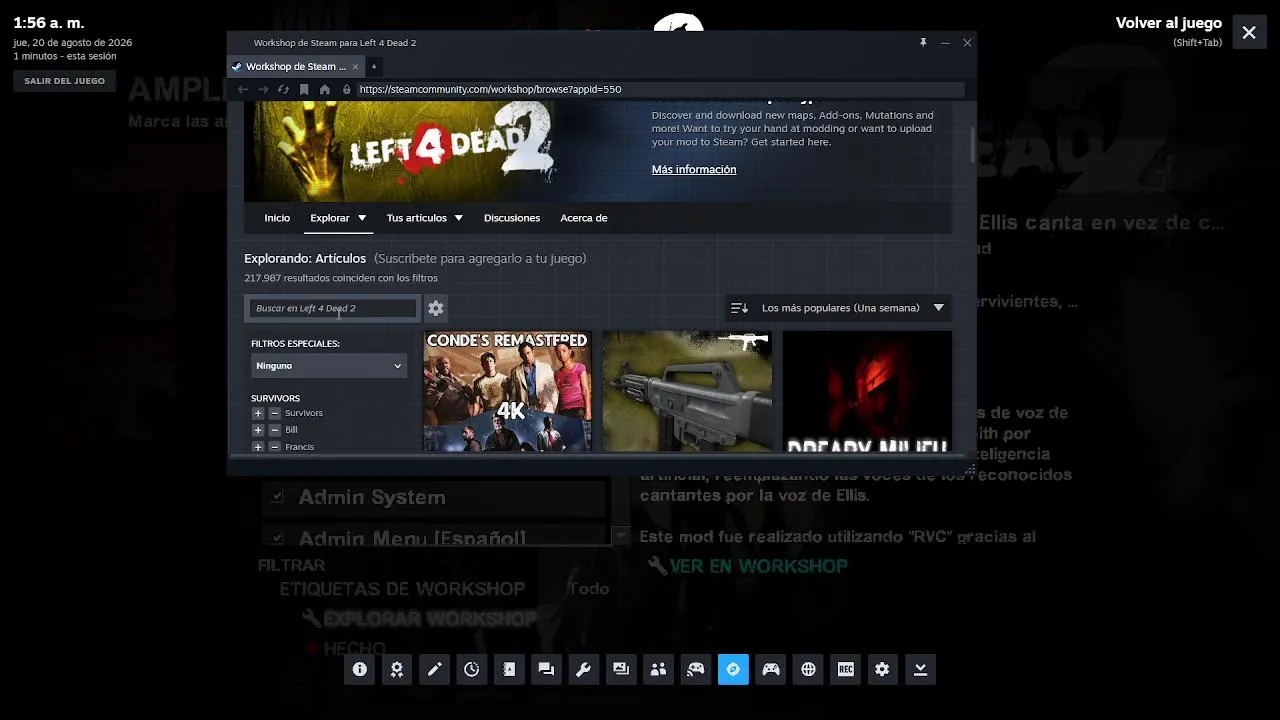Screen dimensions: 1280x720
Task: Open the Discusiones workshop tab
Action: tap(512, 218)
